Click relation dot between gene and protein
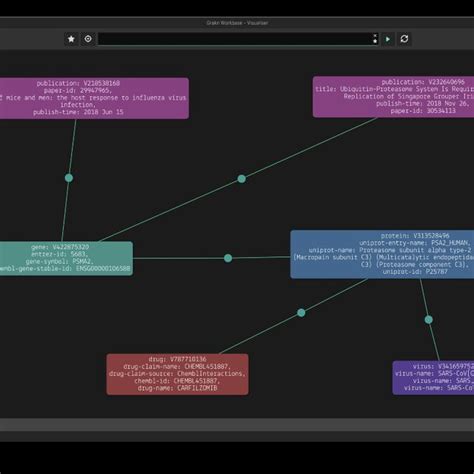This screenshot has width=474, height=474. click(228, 258)
